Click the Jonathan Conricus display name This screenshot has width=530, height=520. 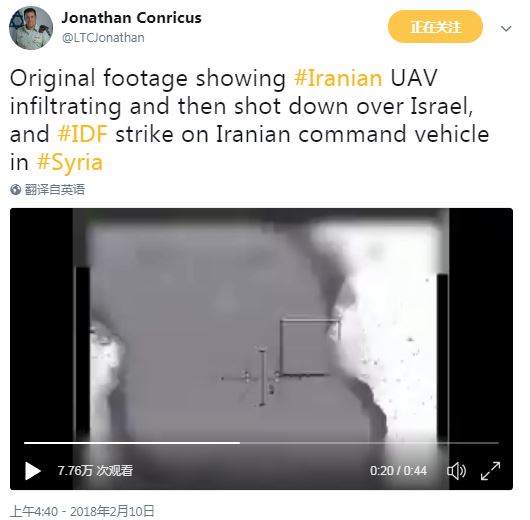(131, 18)
